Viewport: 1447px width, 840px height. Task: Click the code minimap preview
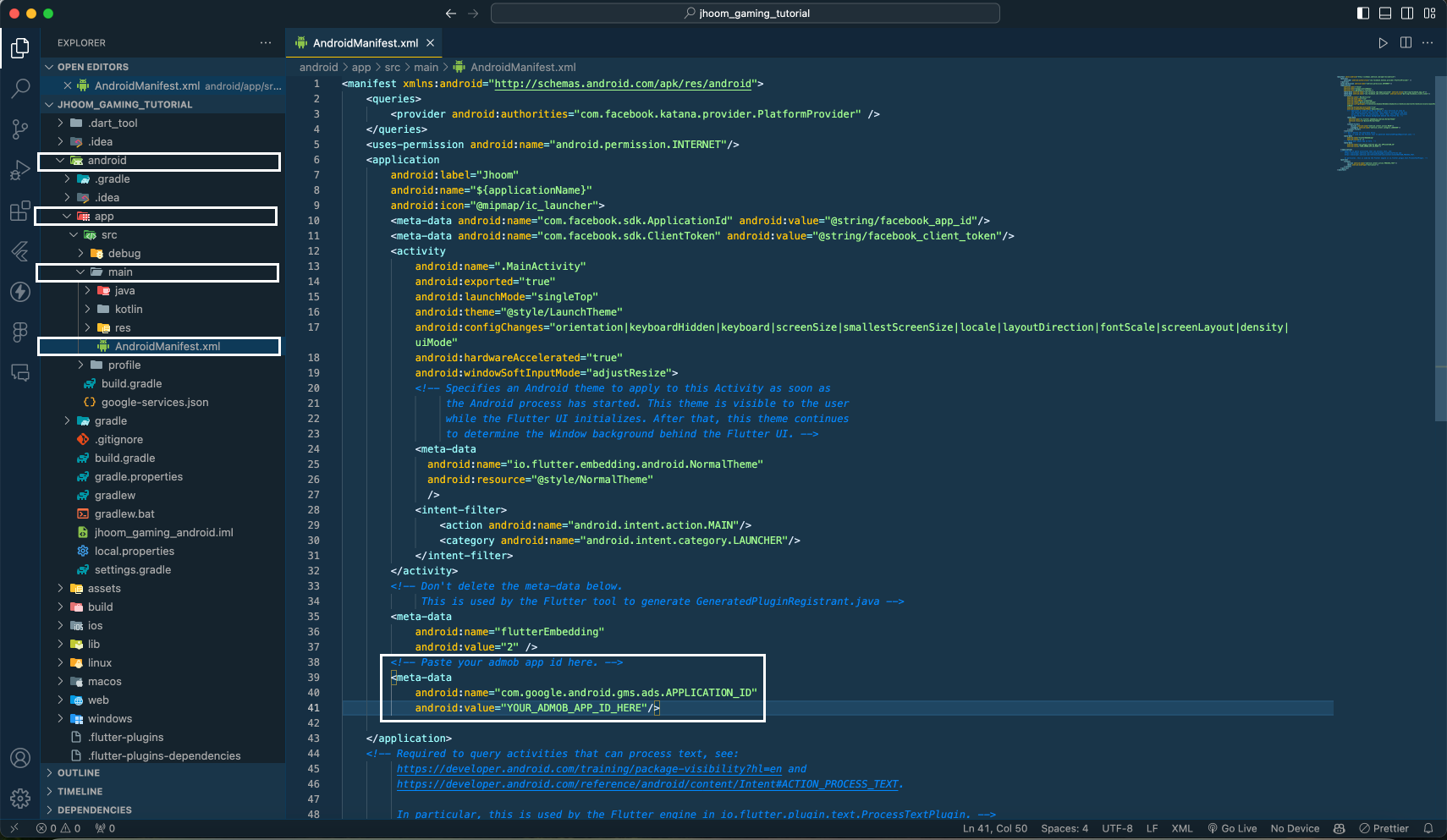1384,123
